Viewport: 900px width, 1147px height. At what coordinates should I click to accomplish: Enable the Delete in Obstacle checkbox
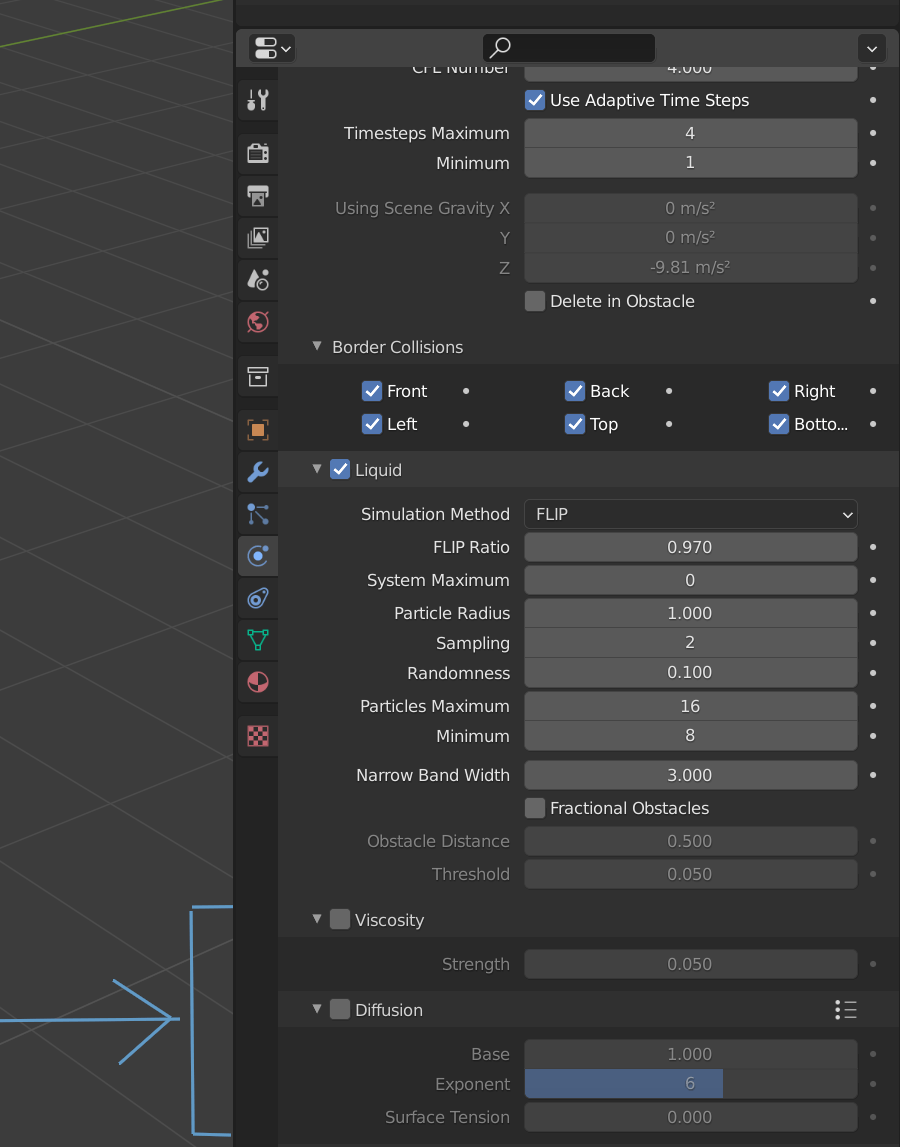click(x=535, y=301)
